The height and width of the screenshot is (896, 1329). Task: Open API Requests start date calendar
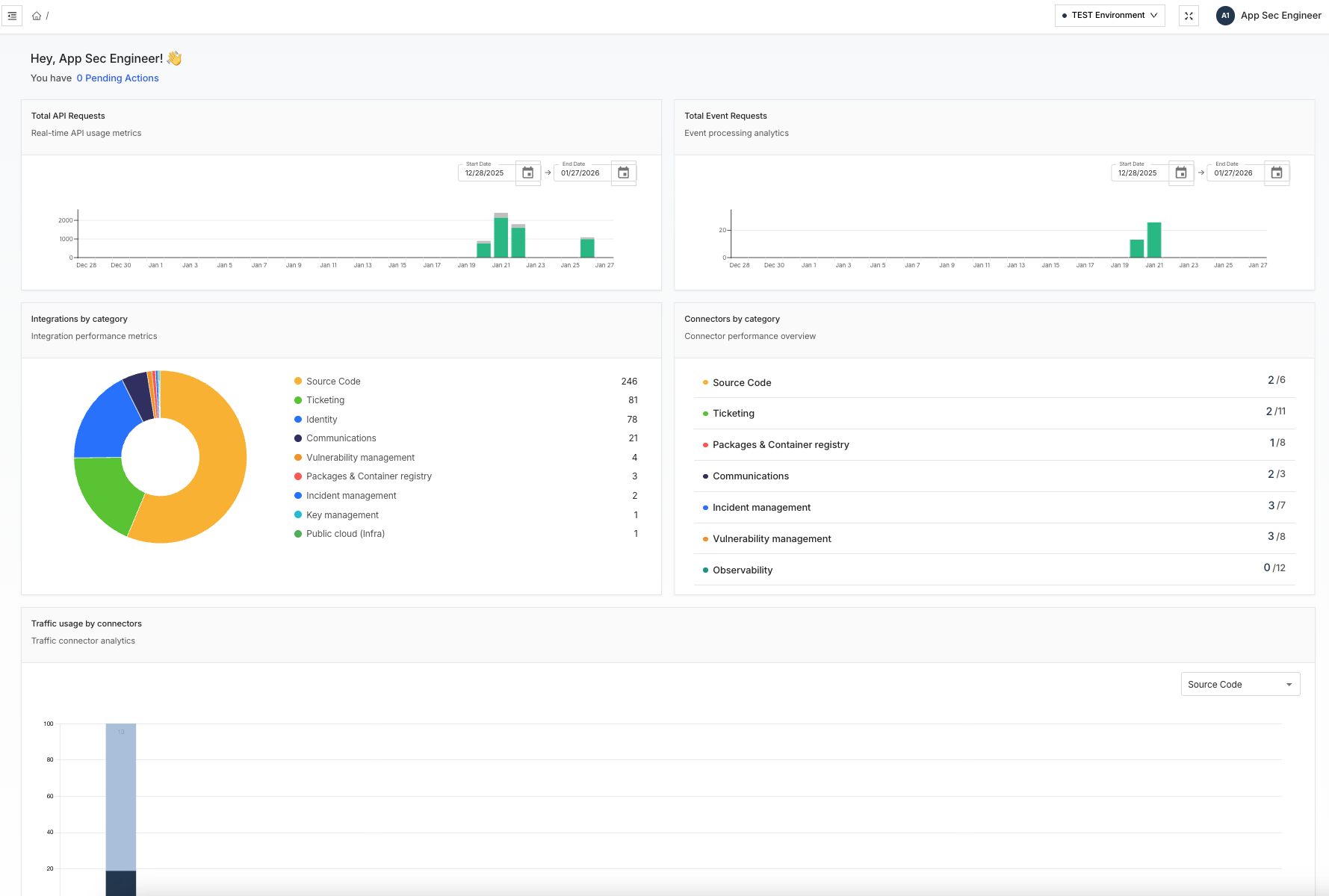coord(527,173)
